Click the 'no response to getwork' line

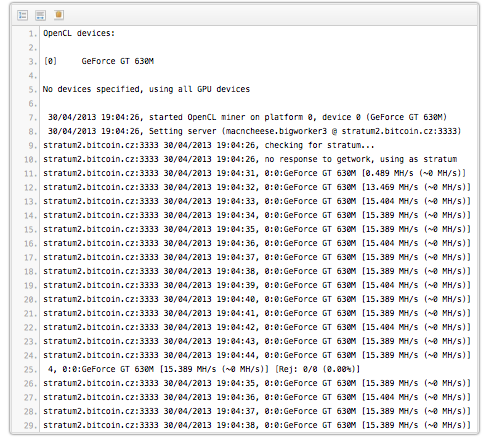tap(250, 159)
